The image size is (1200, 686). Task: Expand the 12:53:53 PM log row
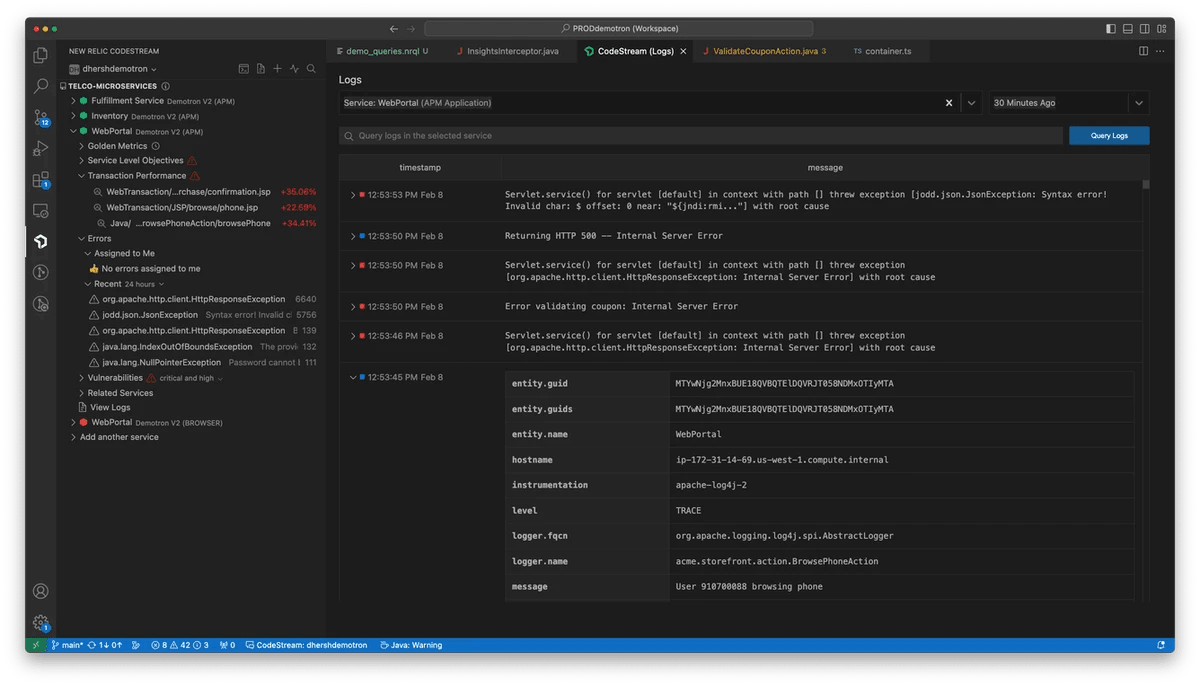coord(353,195)
